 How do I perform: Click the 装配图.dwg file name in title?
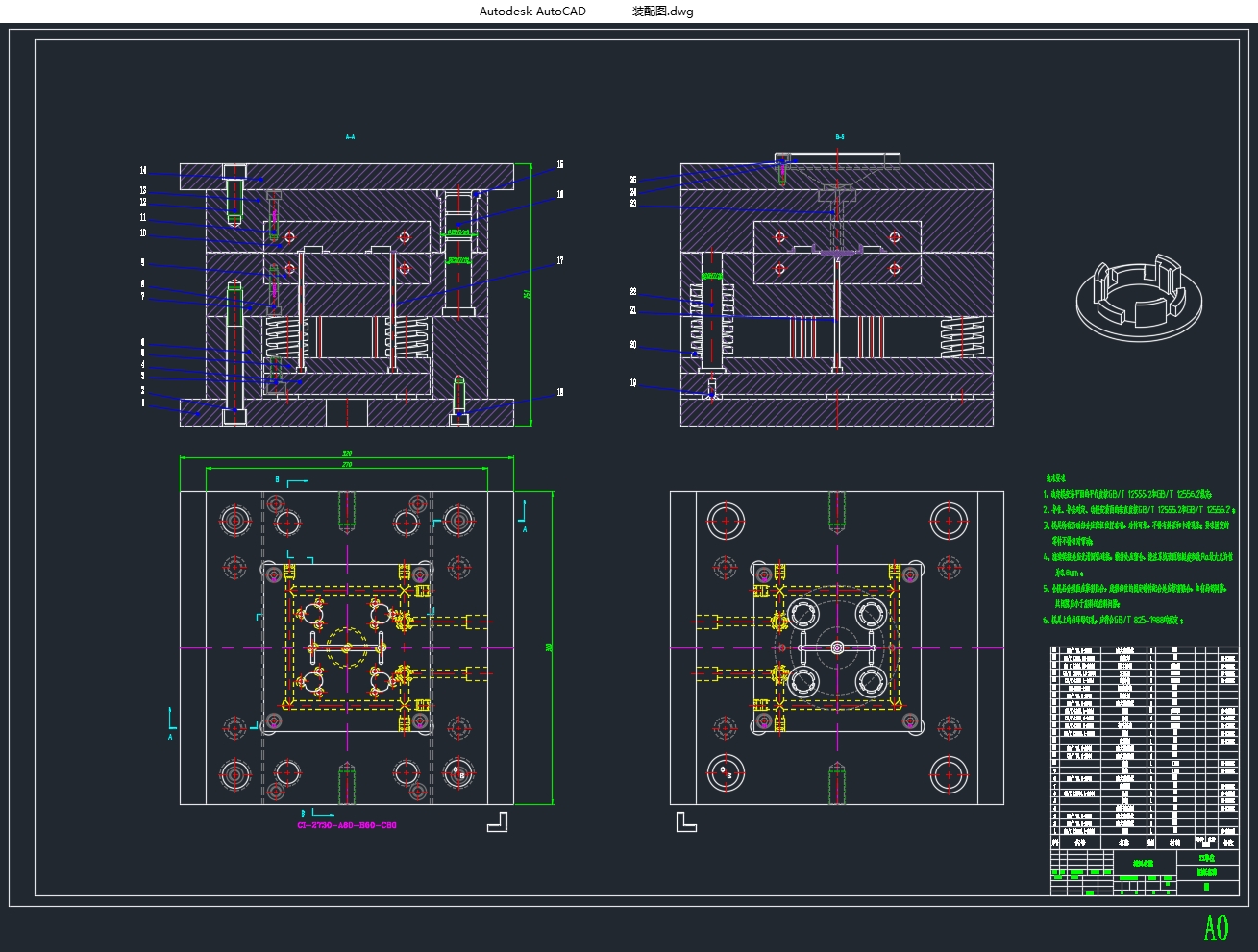point(662,12)
